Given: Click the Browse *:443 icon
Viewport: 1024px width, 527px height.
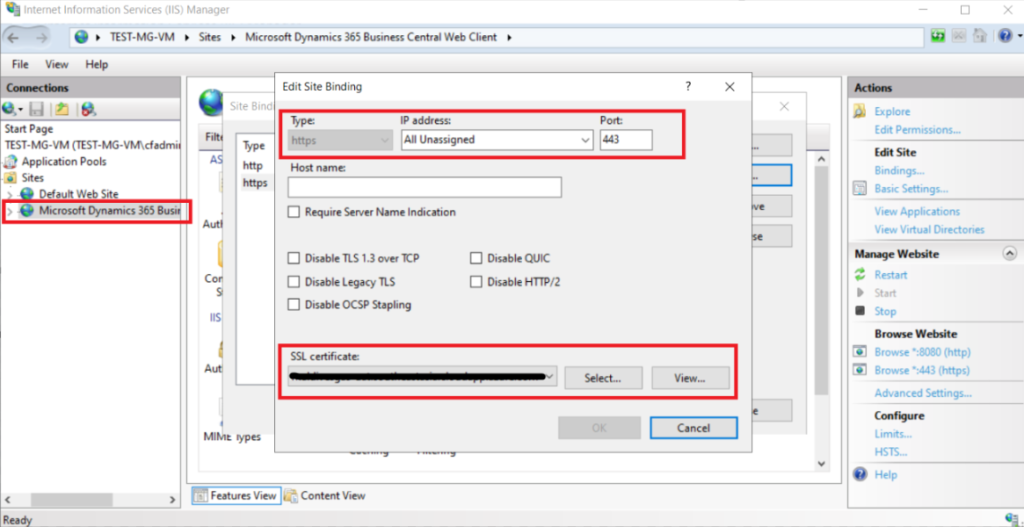Looking at the screenshot, I should (x=860, y=370).
